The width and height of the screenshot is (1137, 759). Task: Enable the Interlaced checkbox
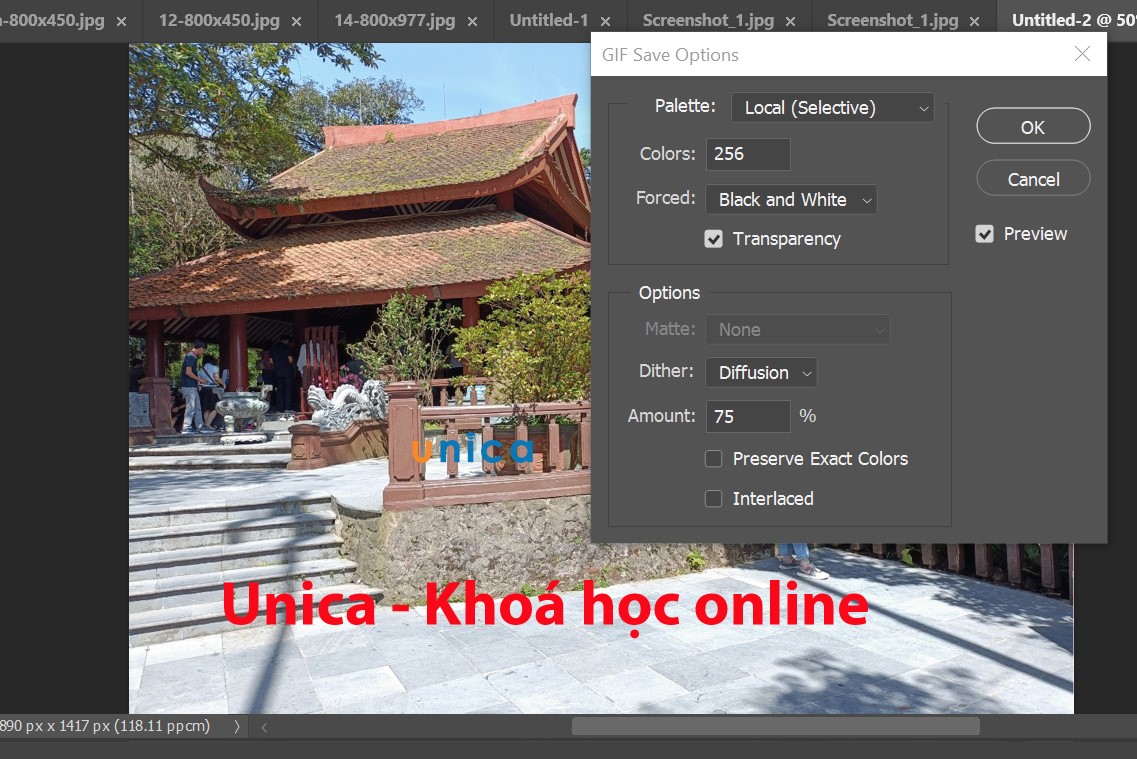(x=713, y=499)
